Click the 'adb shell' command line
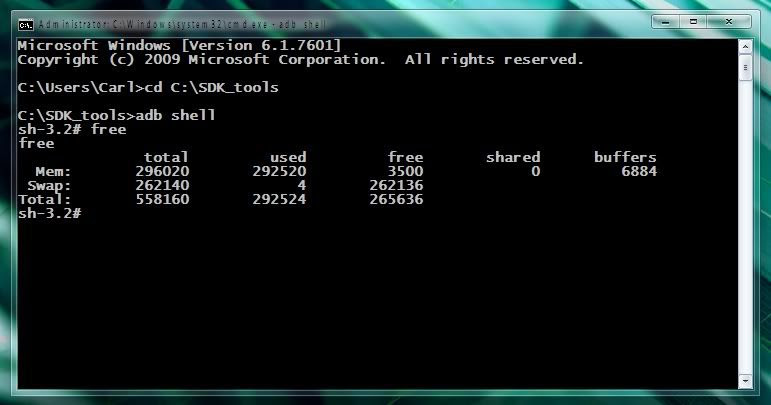 pyautogui.click(x=117, y=116)
